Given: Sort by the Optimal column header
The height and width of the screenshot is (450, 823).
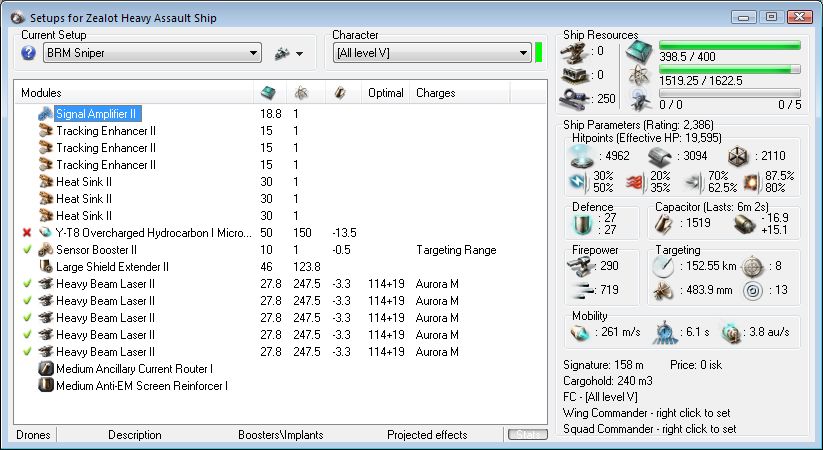Looking at the screenshot, I should (x=385, y=93).
